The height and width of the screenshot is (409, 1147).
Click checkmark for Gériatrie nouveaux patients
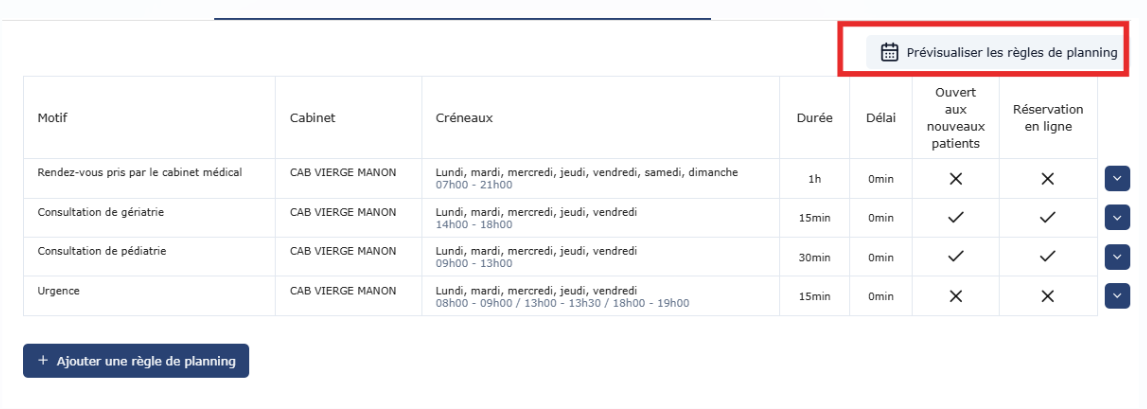tap(955, 217)
